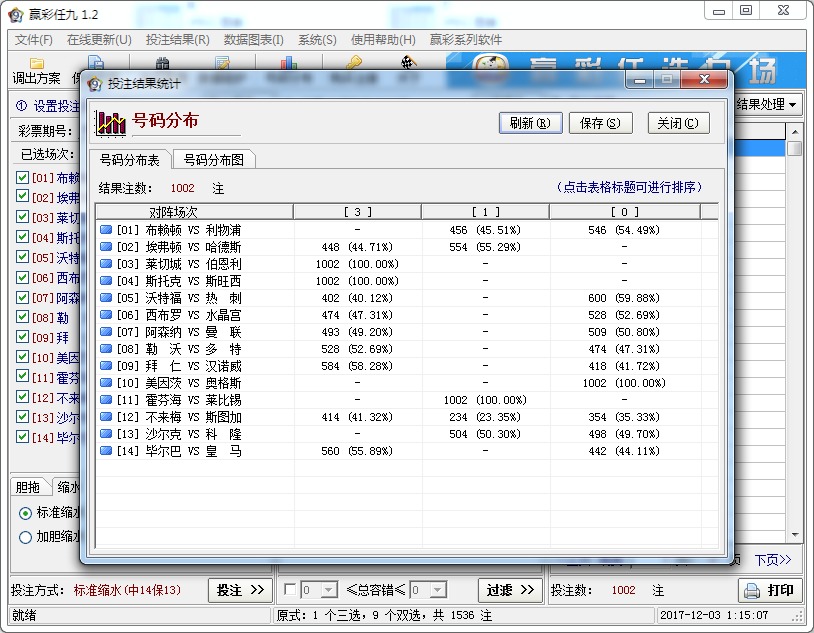Click the 刷新(R) button

point(530,123)
